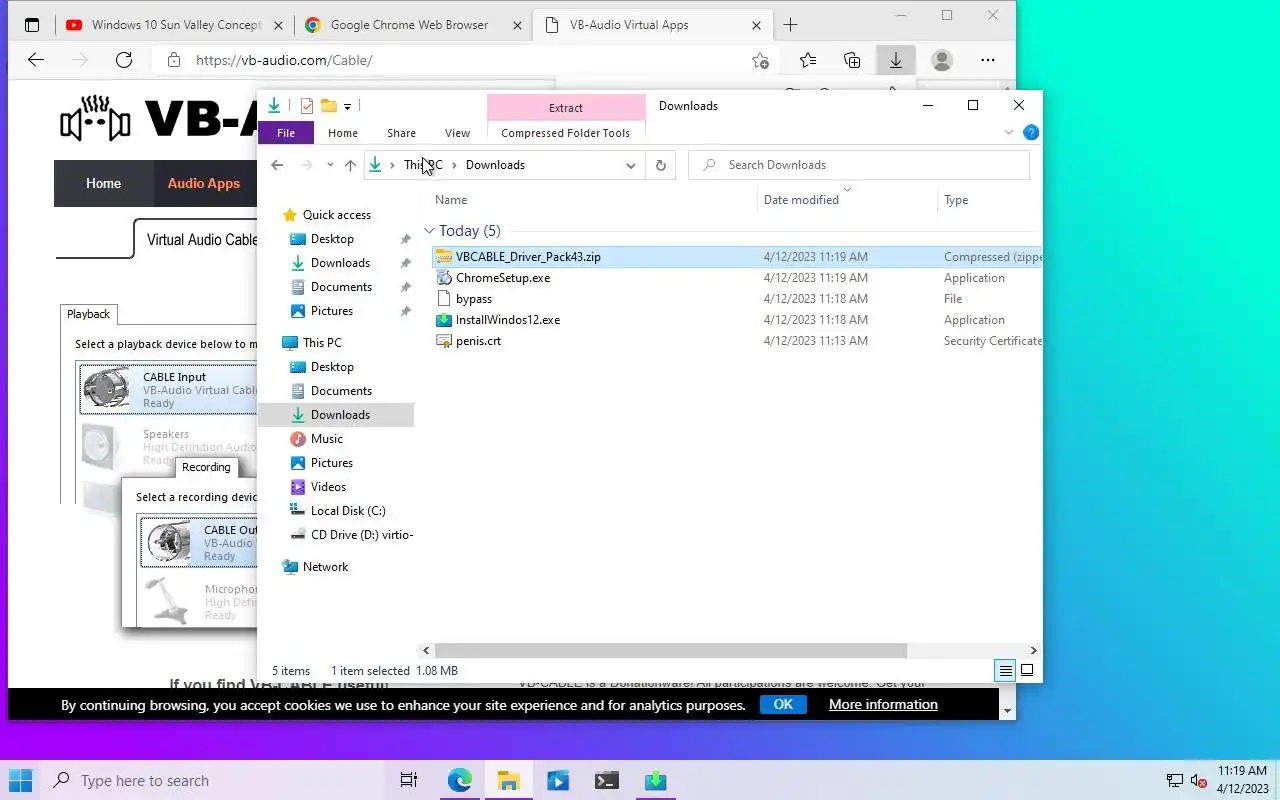Open the View ribbon tab
The width and height of the screenshot is (1280, 800).
tap(457, 133)
